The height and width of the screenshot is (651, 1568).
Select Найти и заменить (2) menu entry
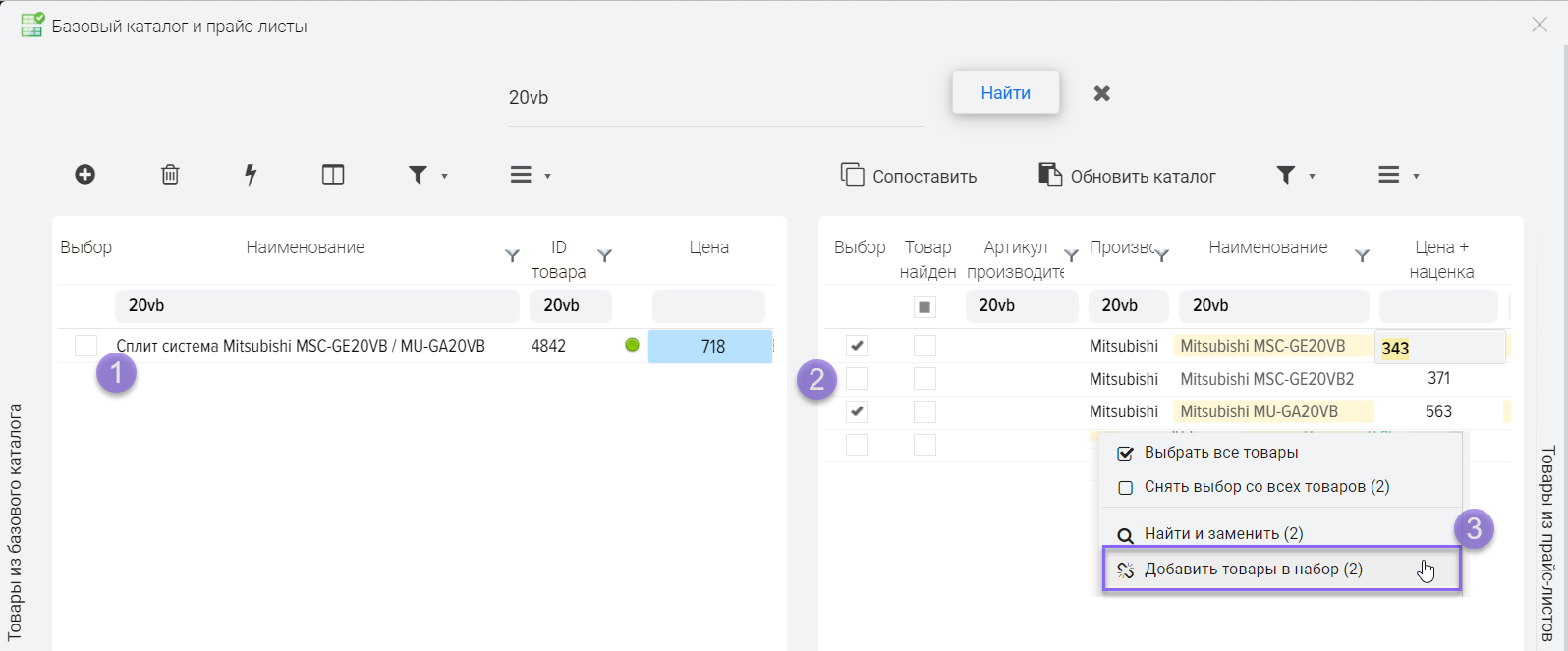click(1223, 534)
